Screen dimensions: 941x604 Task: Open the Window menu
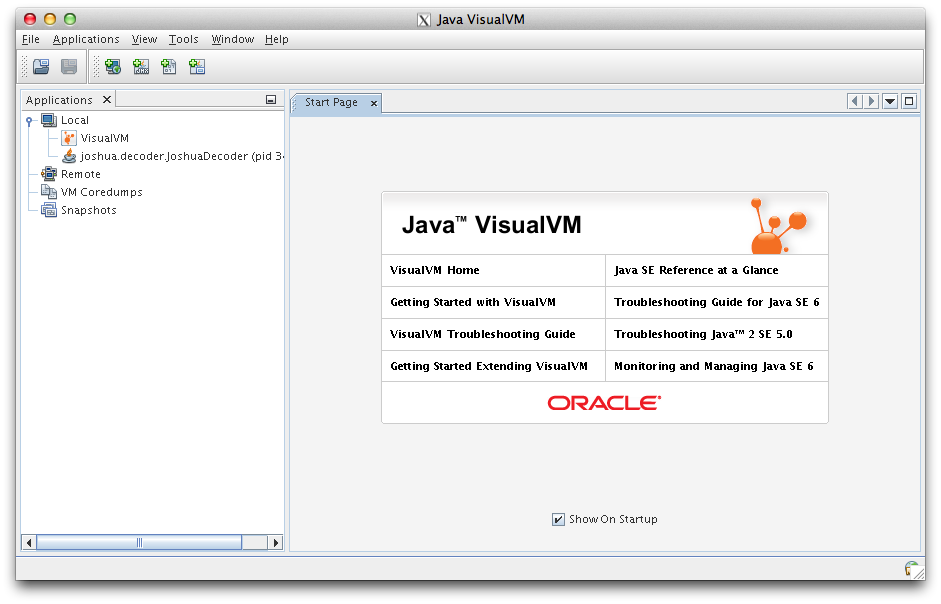pos(232,40)
